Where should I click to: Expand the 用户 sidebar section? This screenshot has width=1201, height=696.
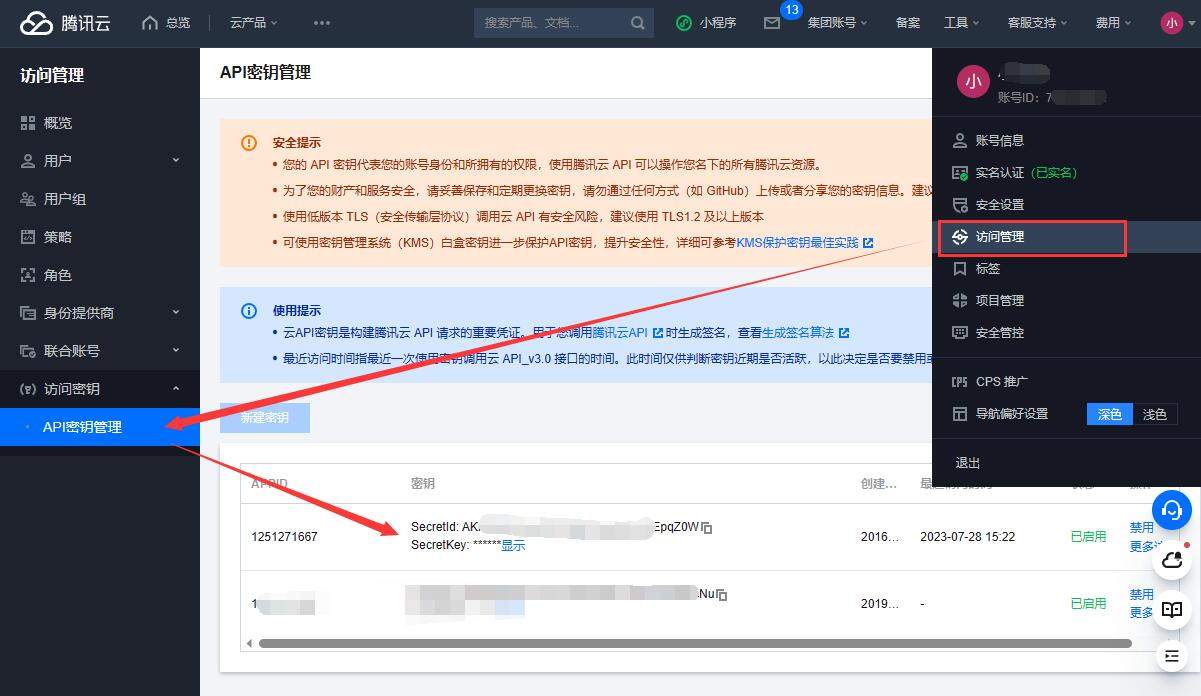click(x=100, y=161)
